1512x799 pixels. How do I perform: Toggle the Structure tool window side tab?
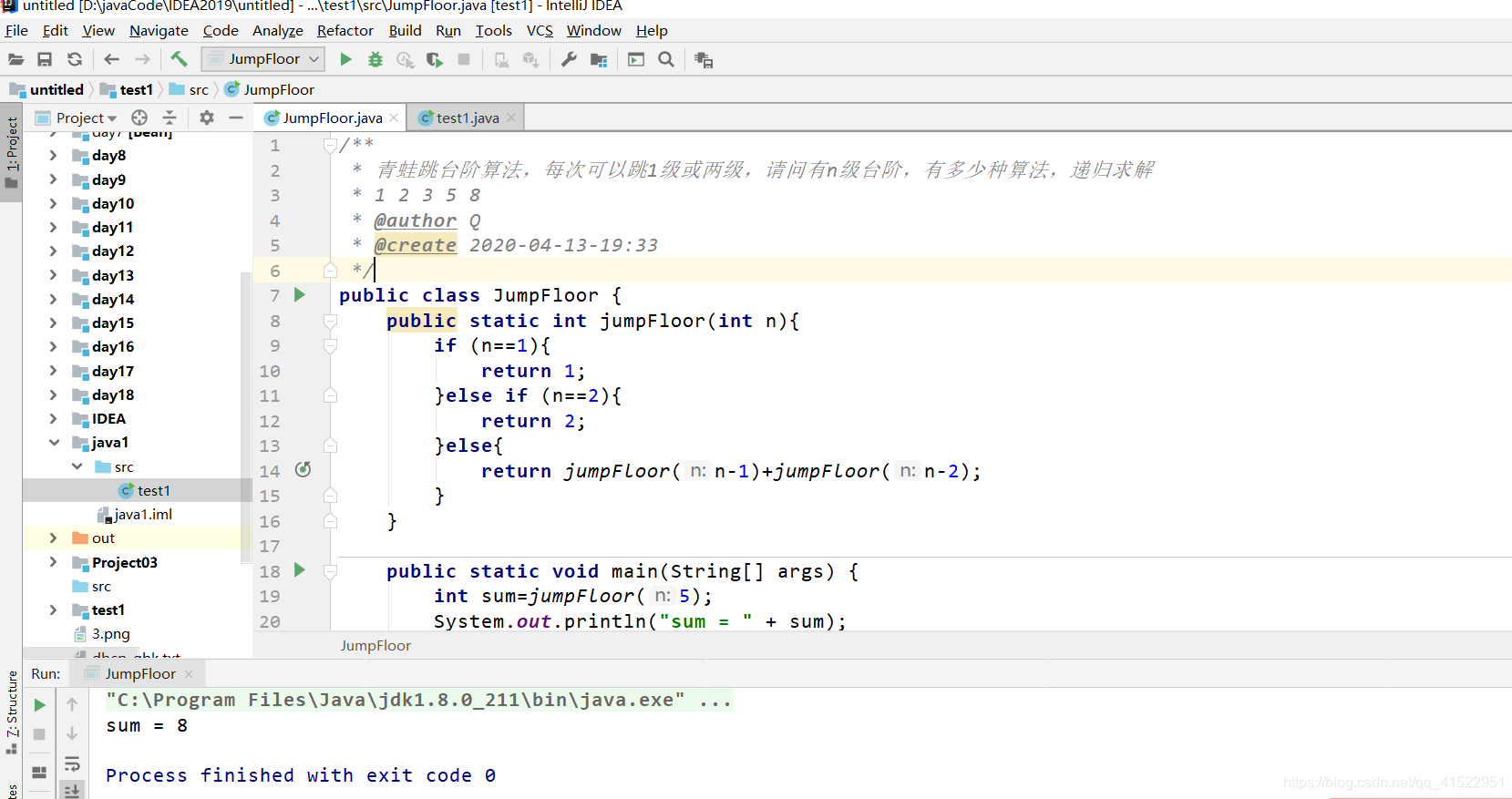(11, 713)
